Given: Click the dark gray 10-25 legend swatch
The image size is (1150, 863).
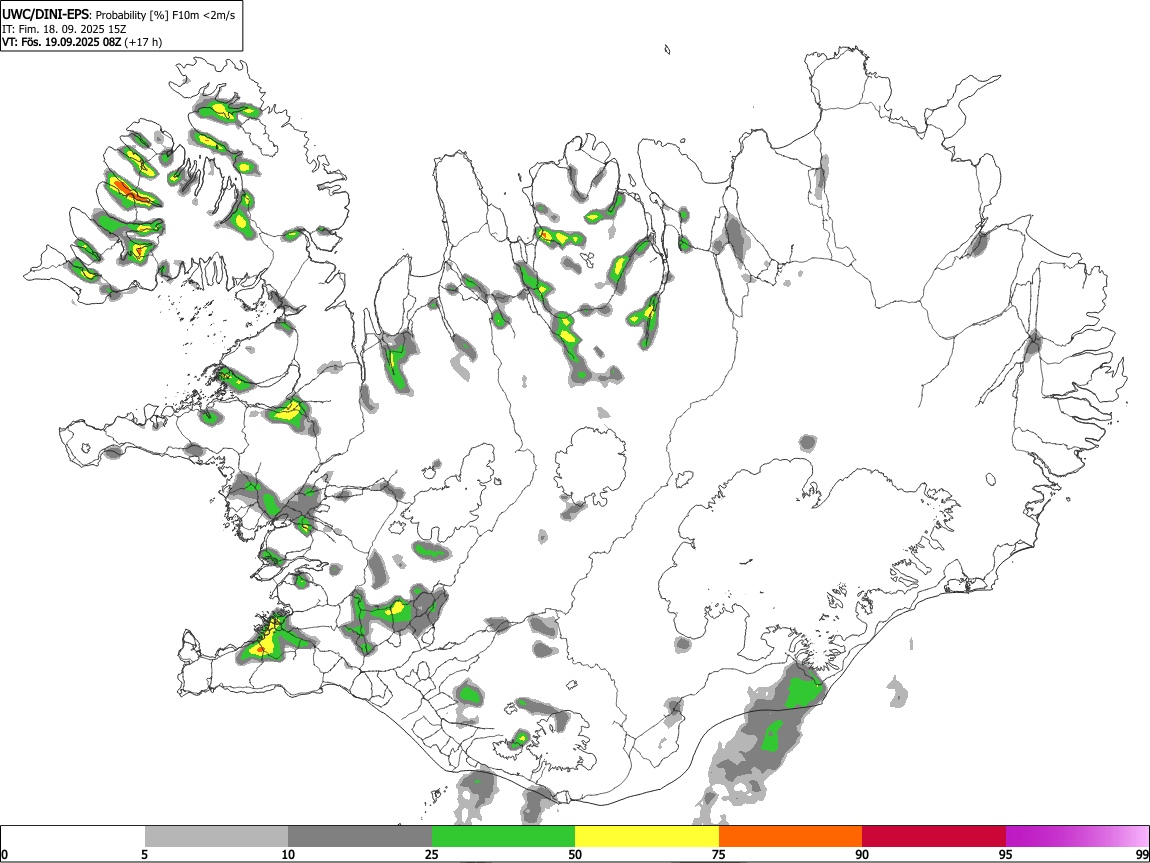Looking at the screenshot, I should (x=360, y=837).
